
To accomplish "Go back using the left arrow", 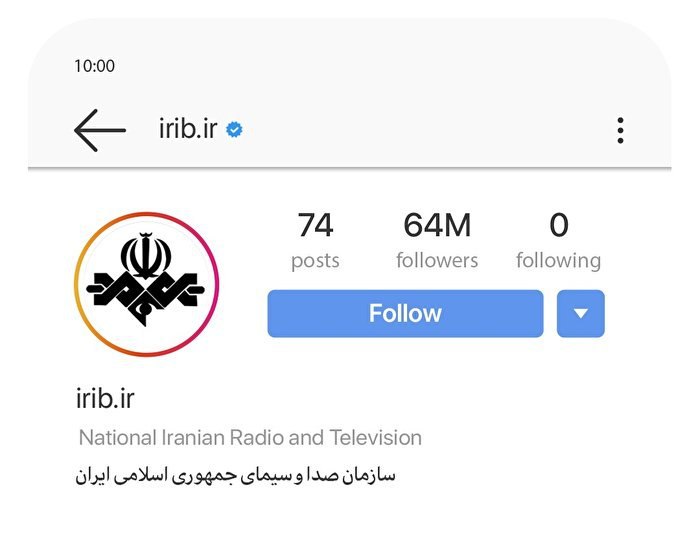I will tap(100, 130).
